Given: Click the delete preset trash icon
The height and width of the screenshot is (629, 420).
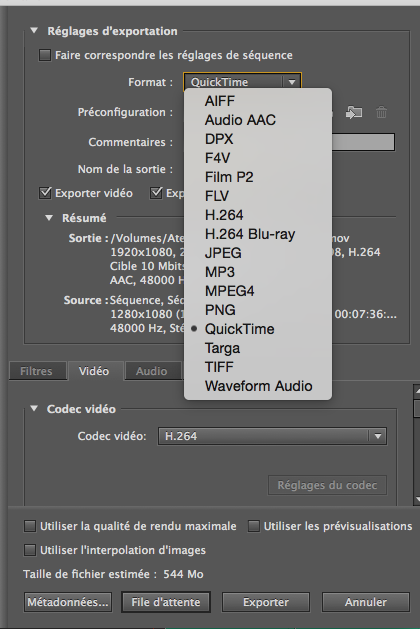Looking at the screenshot, I should (381, 112).
